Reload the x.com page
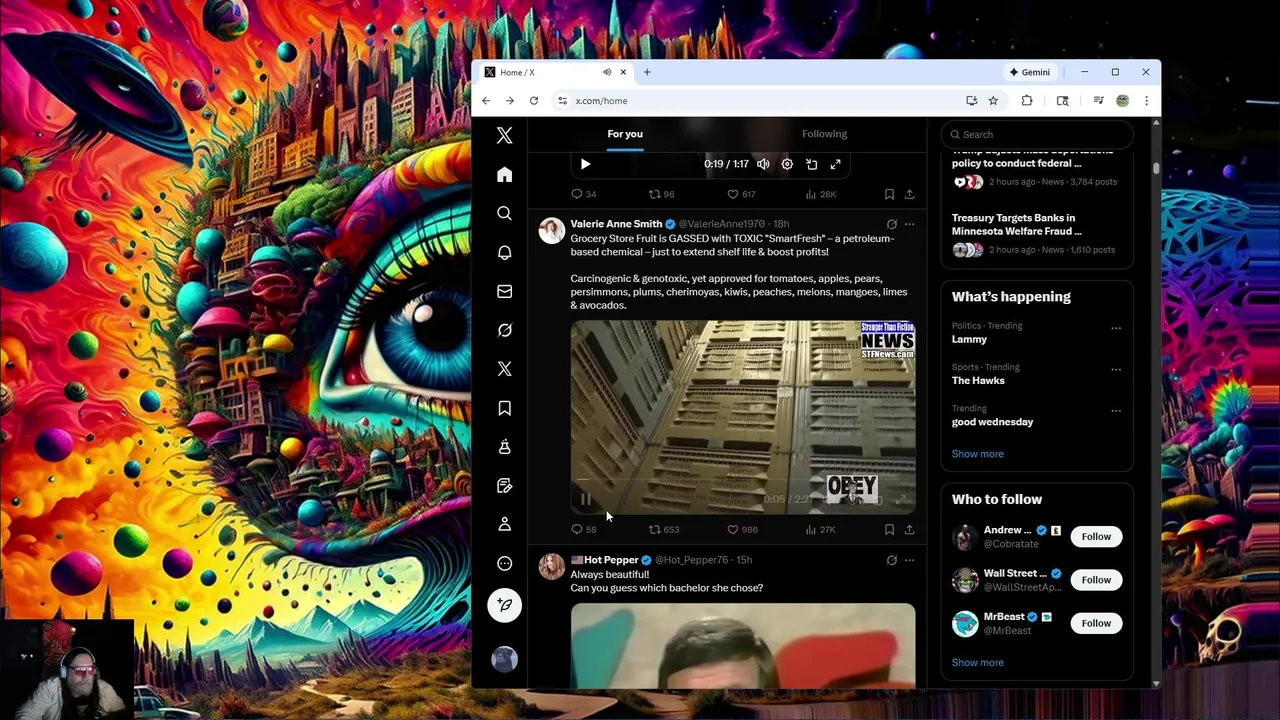This screenshot has height=720, width=1280. click(534, 101)
